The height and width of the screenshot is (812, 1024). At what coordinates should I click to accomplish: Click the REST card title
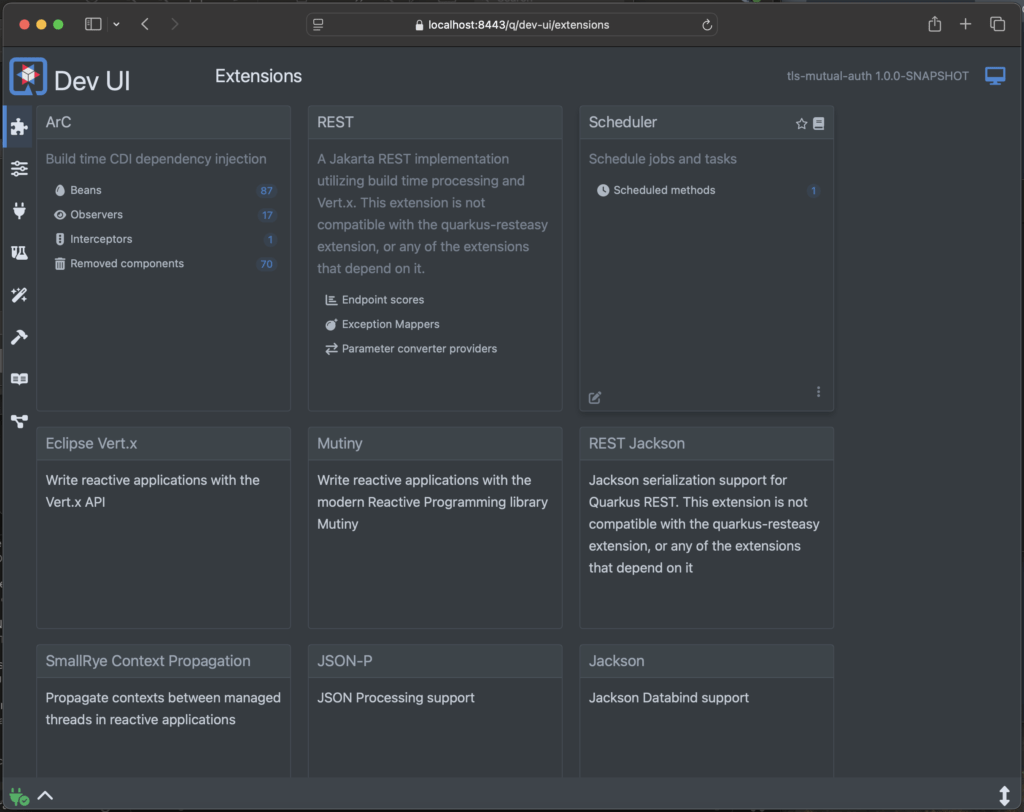[335, 122]
